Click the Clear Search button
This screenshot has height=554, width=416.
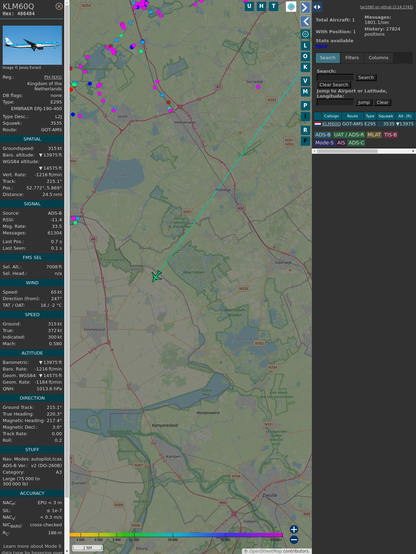tap(334, 85)
